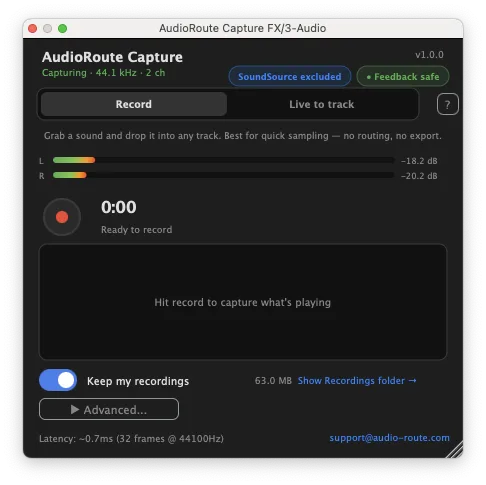Toggle the Keep my recordings switch
This screenshot has height=485, width=486.
[x=58, y=380]
